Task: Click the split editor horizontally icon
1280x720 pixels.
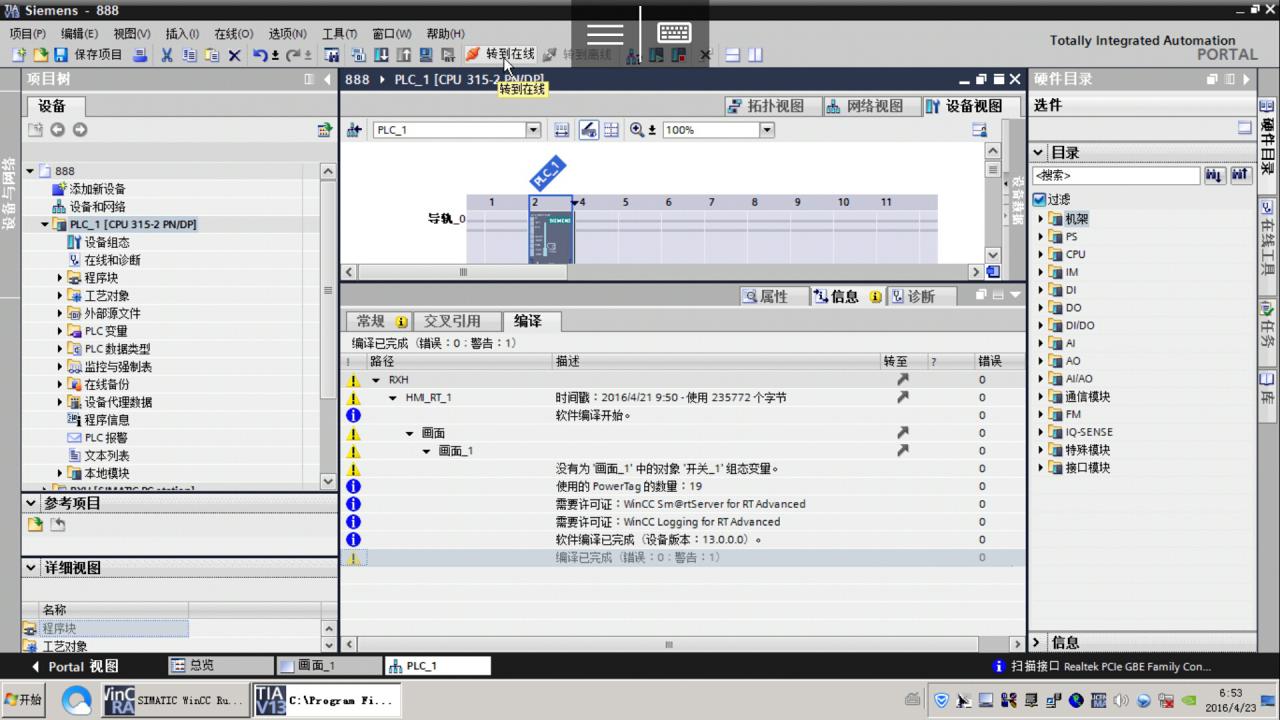Action: click(733, 55)
